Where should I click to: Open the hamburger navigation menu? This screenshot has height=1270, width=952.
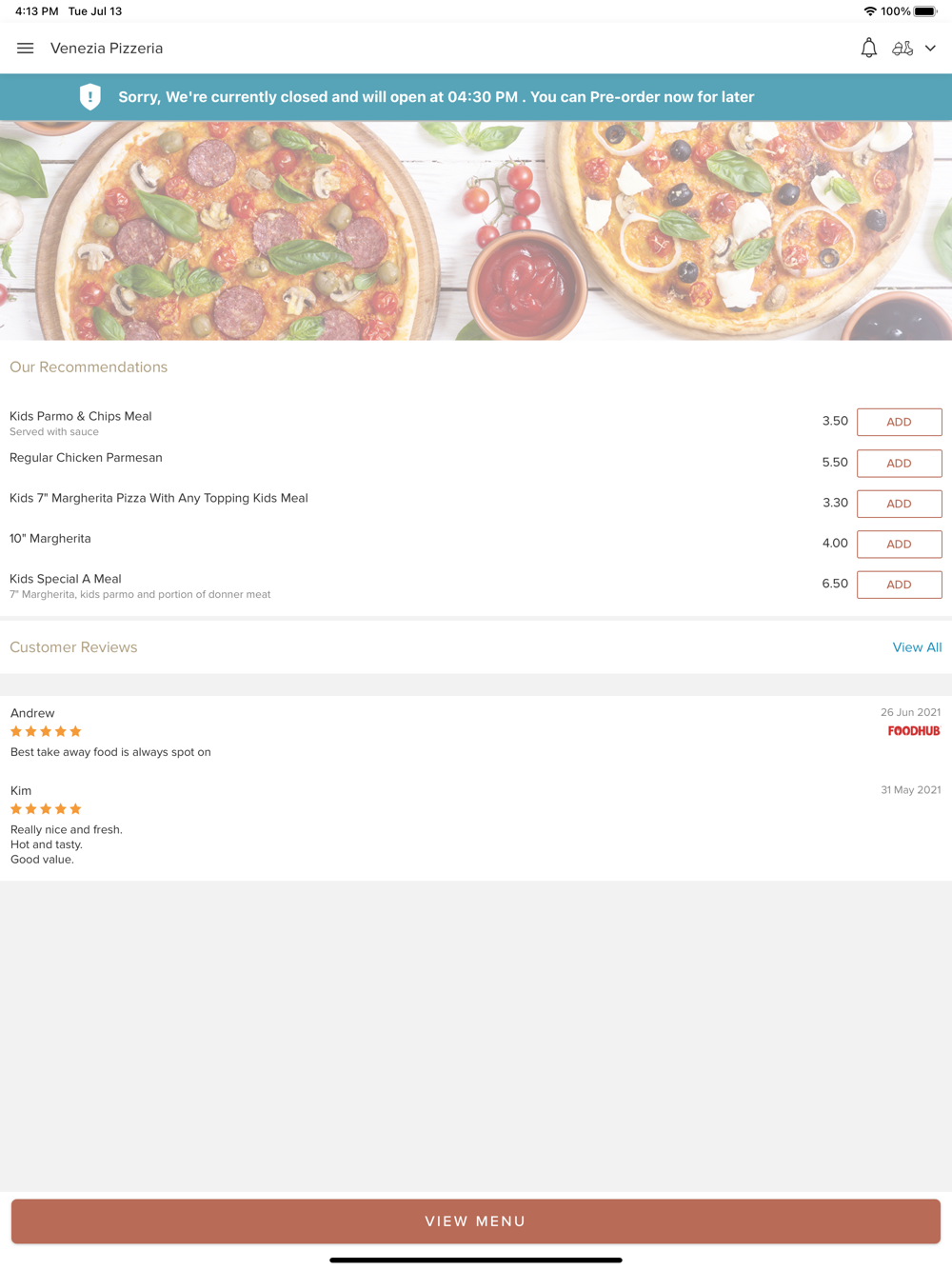tap(26, 49)
